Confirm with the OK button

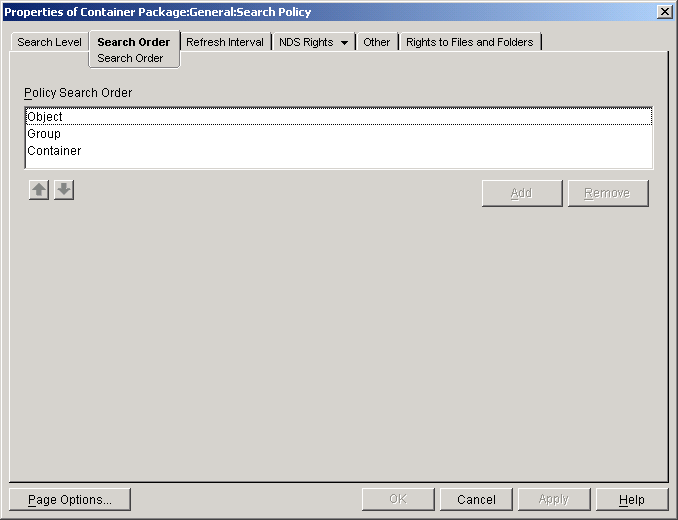[398, 500]
